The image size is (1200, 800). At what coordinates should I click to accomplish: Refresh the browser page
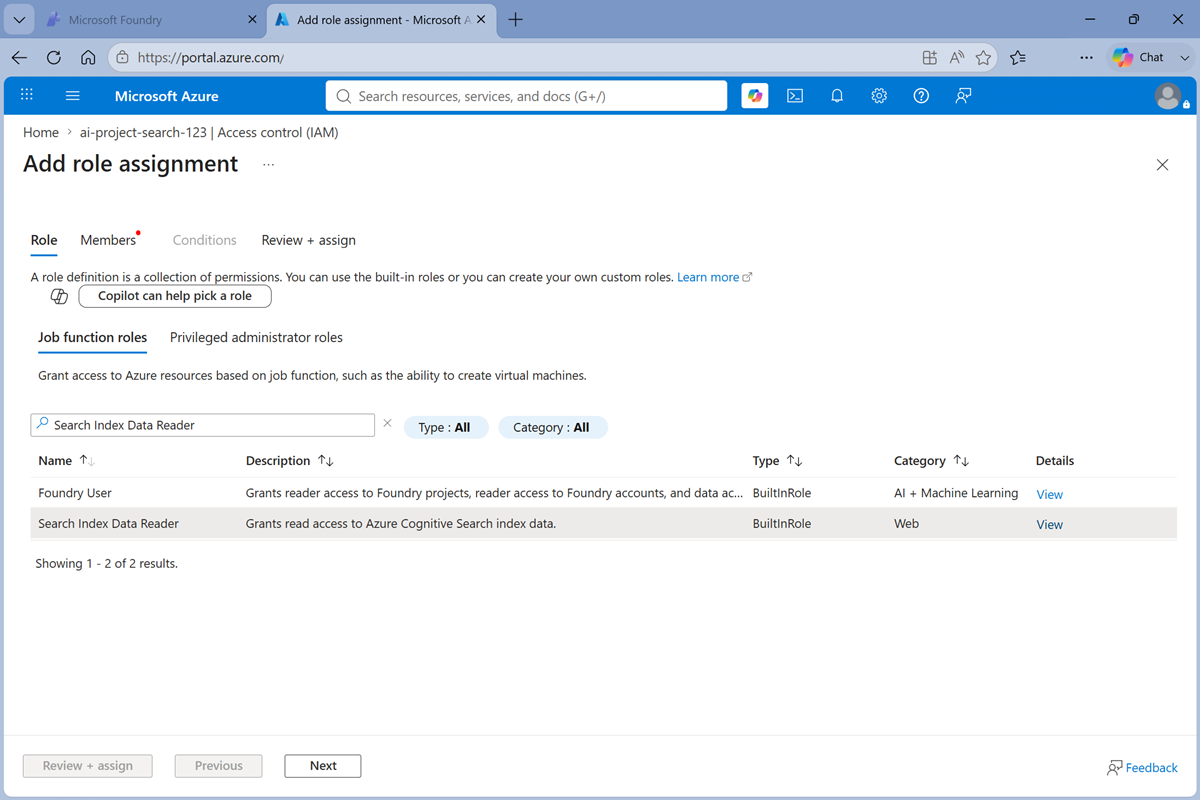point(54,58)
